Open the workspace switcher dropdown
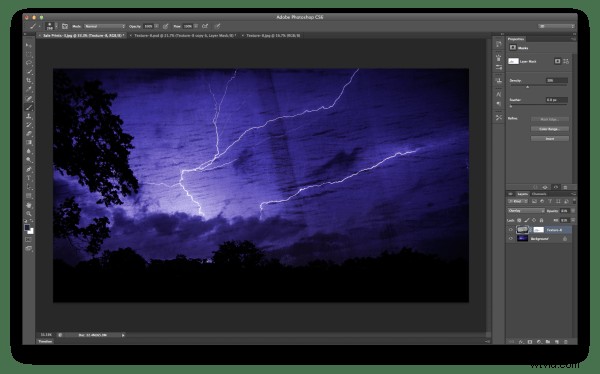The image size is (600, 374). (x=556, y=26)
